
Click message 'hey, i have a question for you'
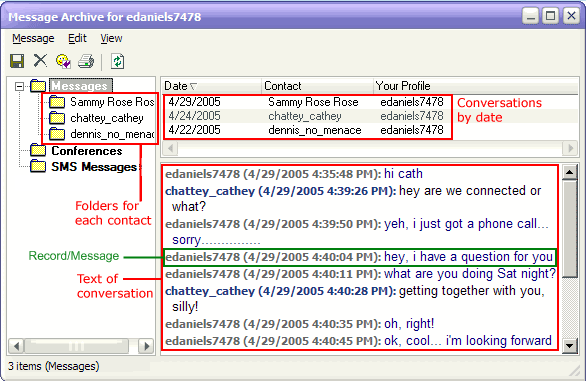(468, 257)
